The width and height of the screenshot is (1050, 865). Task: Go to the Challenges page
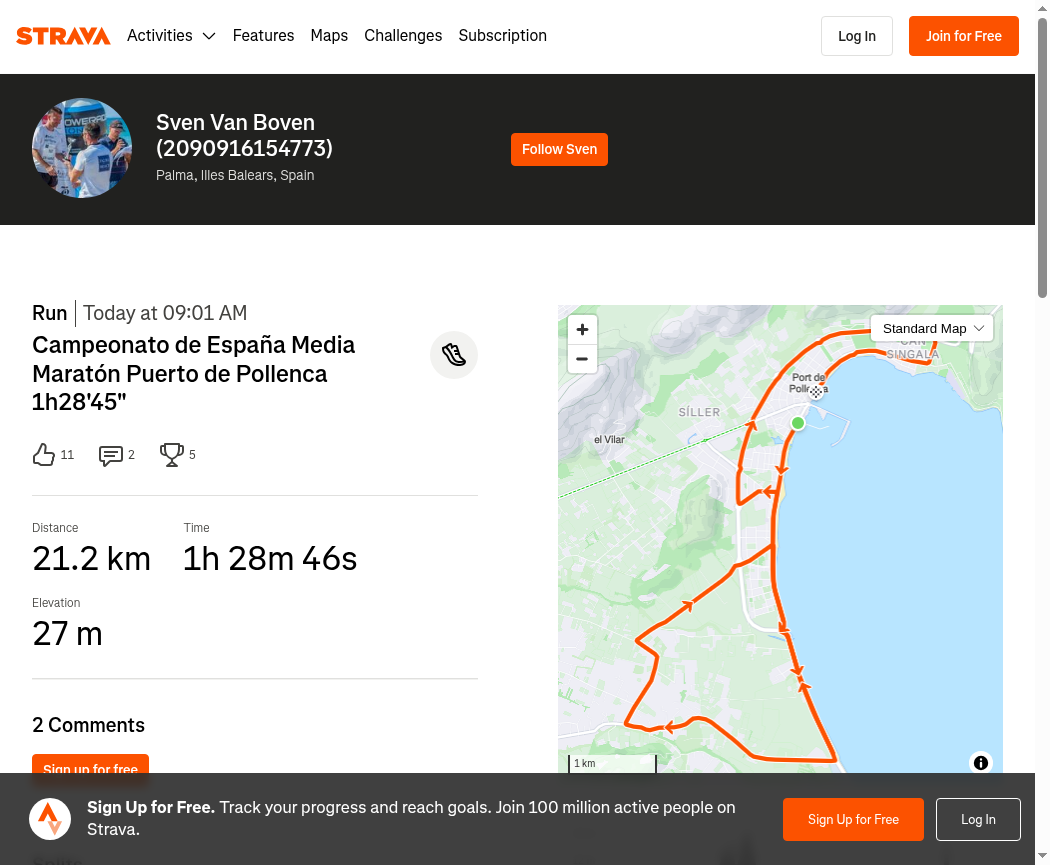[x=403, y=35]
